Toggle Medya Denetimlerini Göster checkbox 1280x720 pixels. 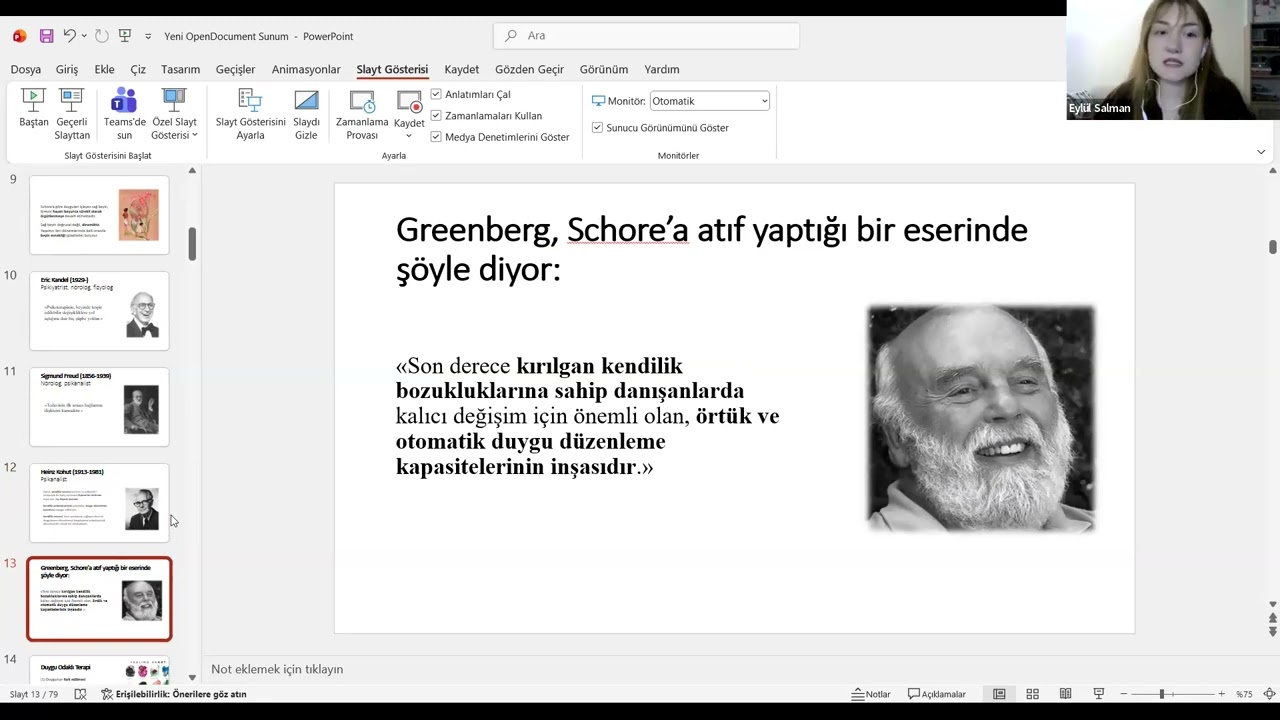click(436, 137)
